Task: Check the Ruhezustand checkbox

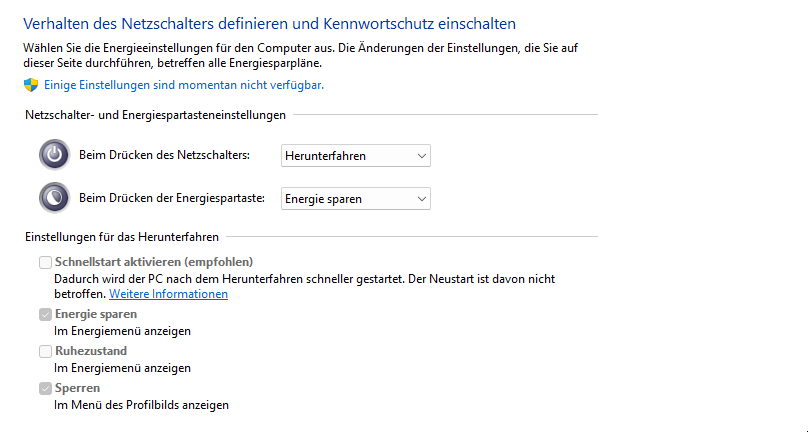Action: tap(45, 351)
